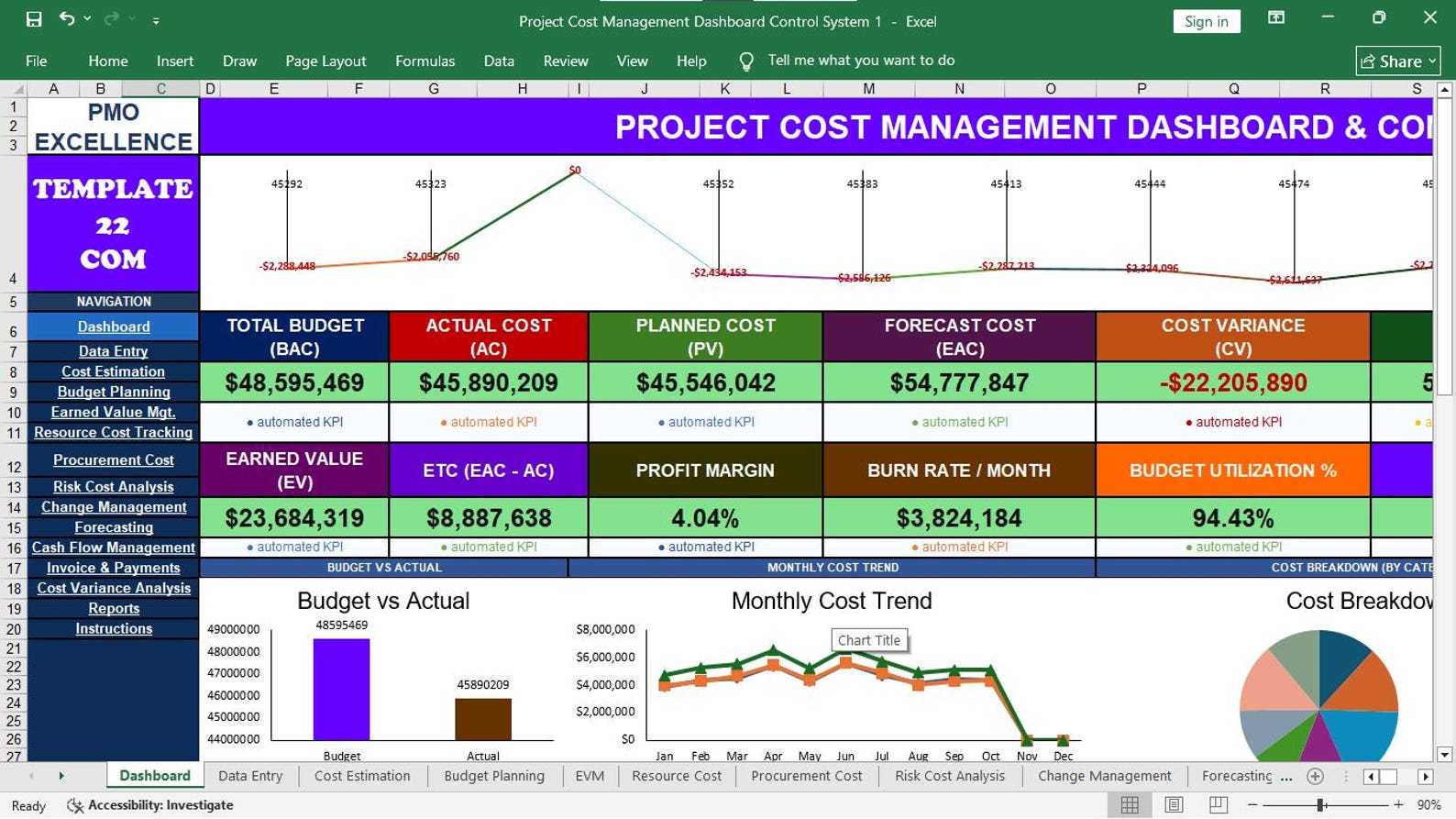The width and height of the screenshot is (1456, 819).
Task: Click the zoom slider handle
Action: tap(1320, 804)
